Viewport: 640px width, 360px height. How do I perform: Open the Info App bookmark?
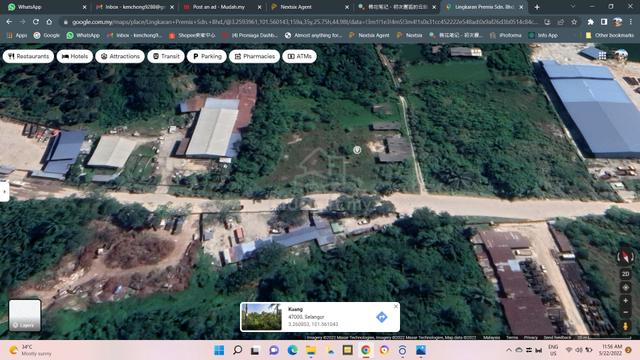(x=543, y=36)
